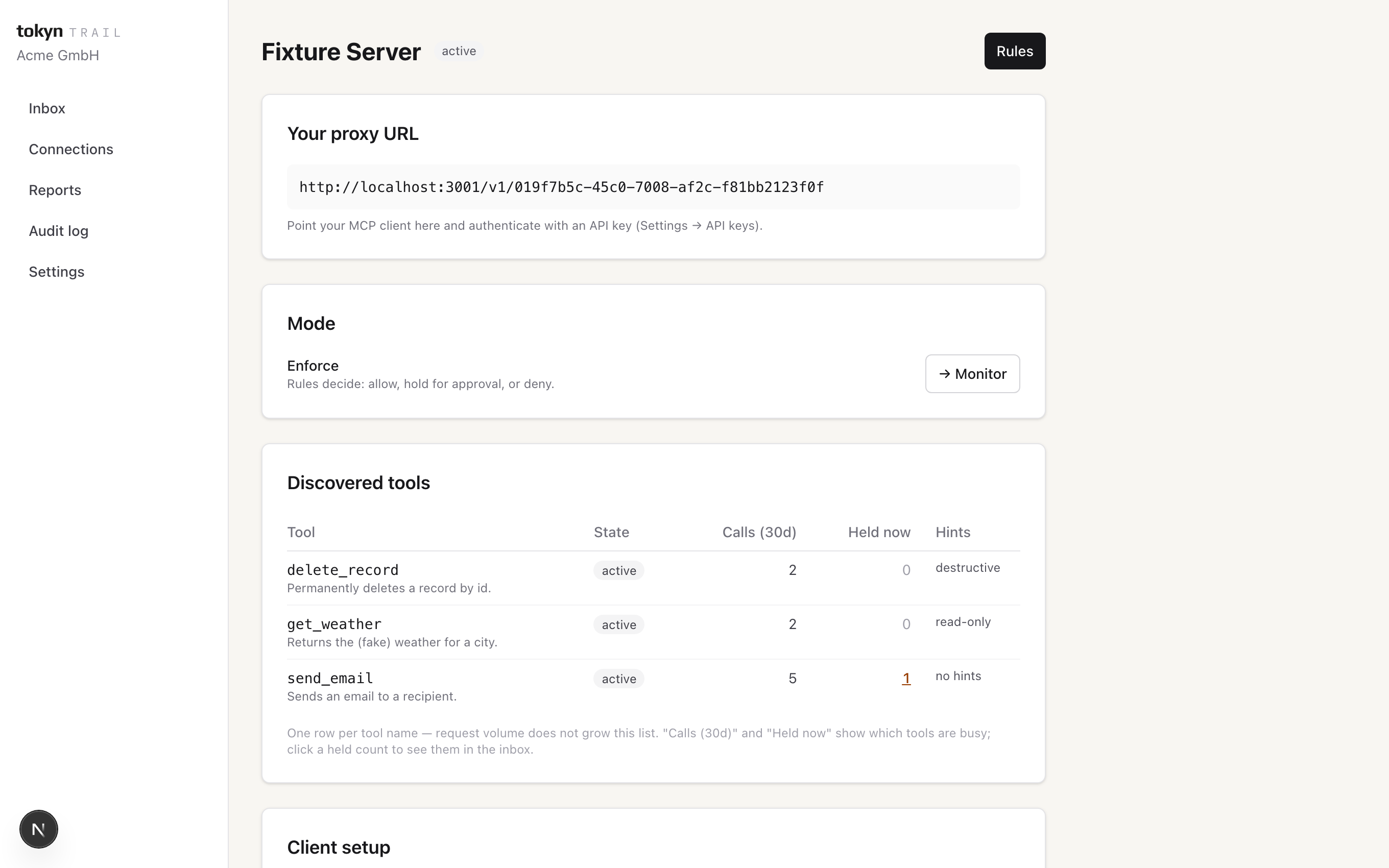1389x868 pixels.
Task: Click the Tool column header
Action: (301, 532)
